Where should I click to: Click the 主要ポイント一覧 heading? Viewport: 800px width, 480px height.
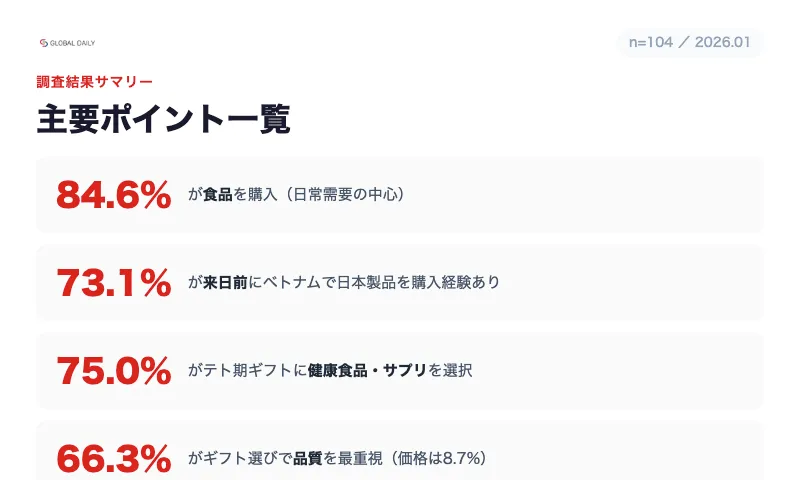(163, 120)
